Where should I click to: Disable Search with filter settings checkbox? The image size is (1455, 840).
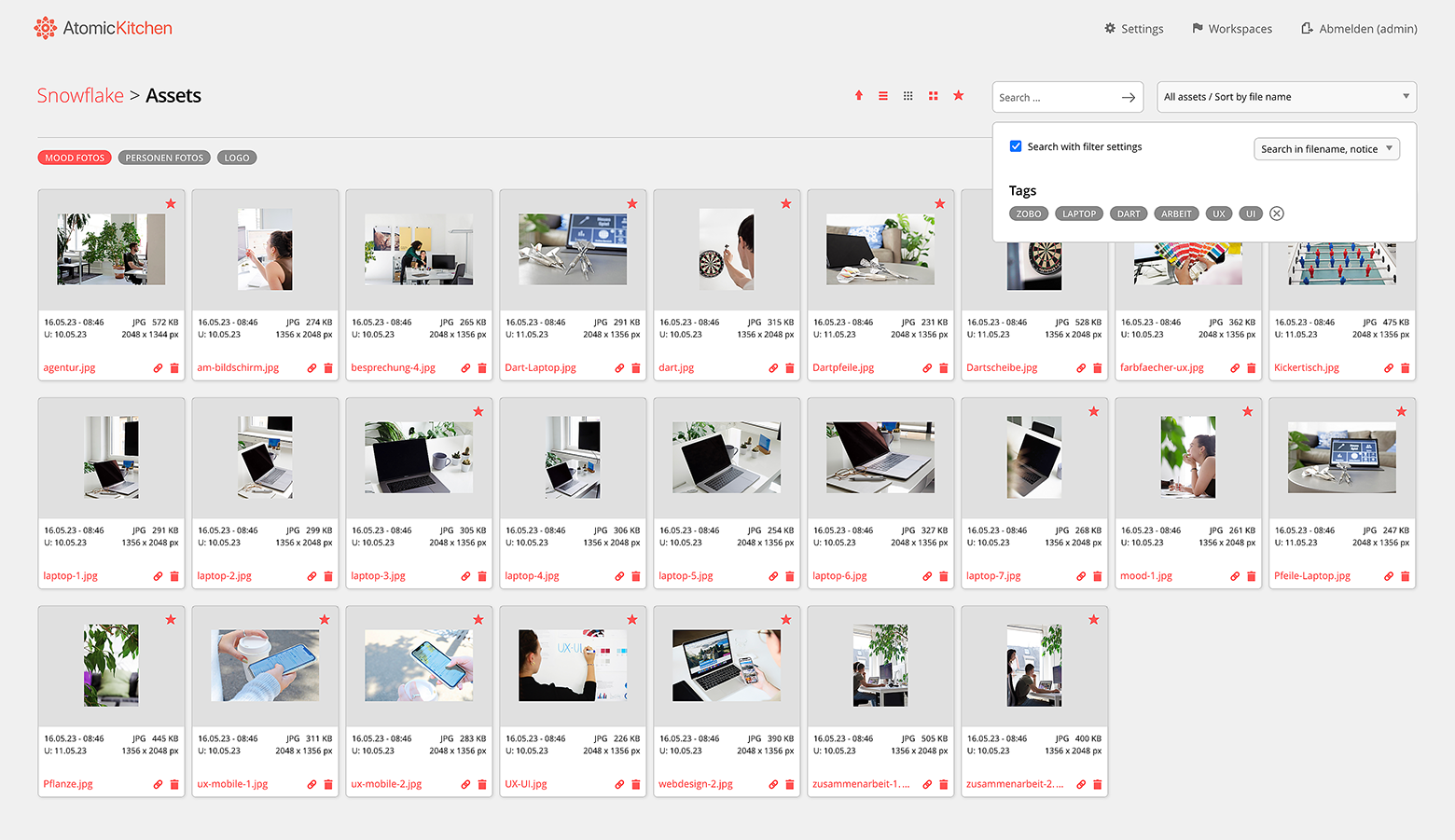1015,145
